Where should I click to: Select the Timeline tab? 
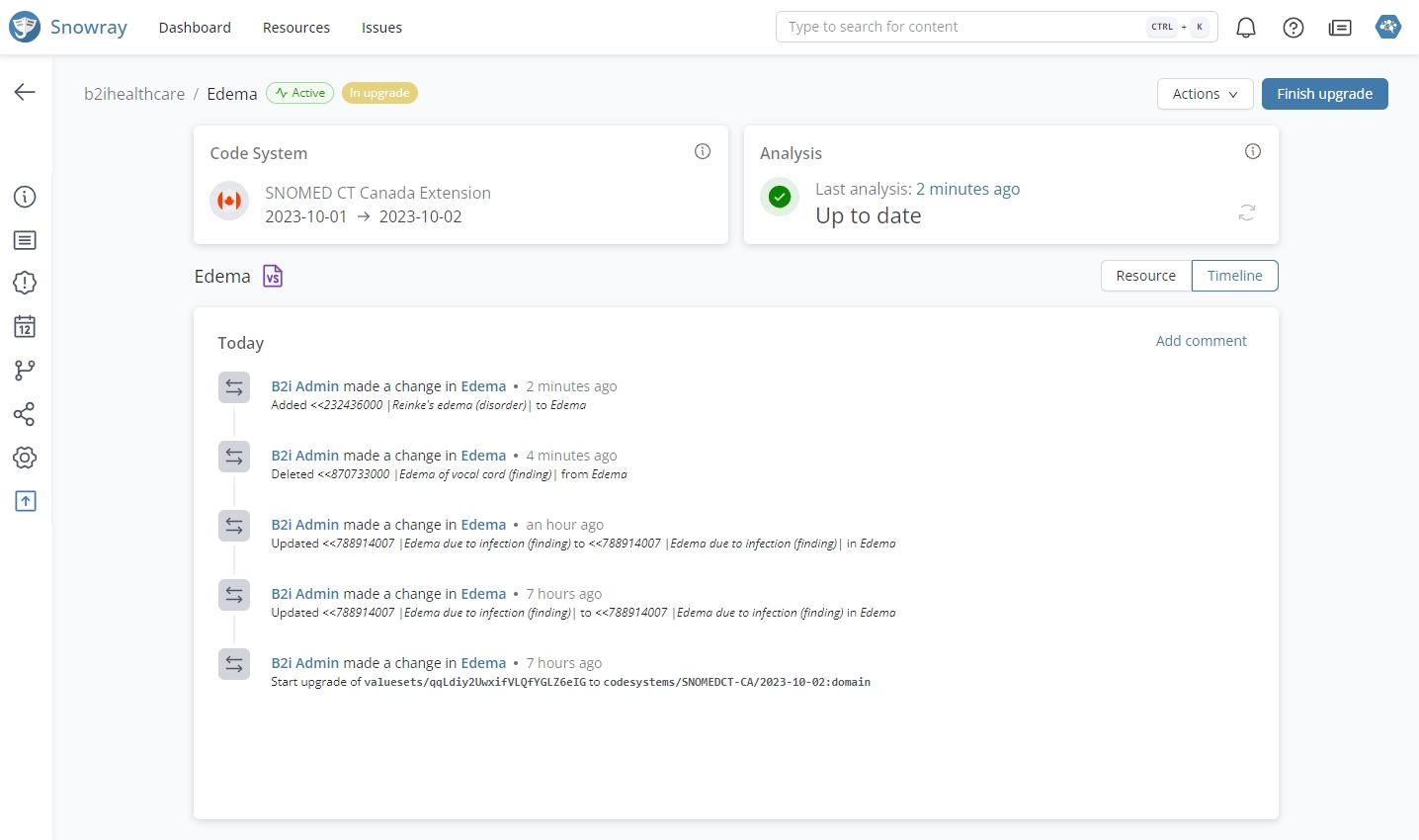coord(1234,276)
